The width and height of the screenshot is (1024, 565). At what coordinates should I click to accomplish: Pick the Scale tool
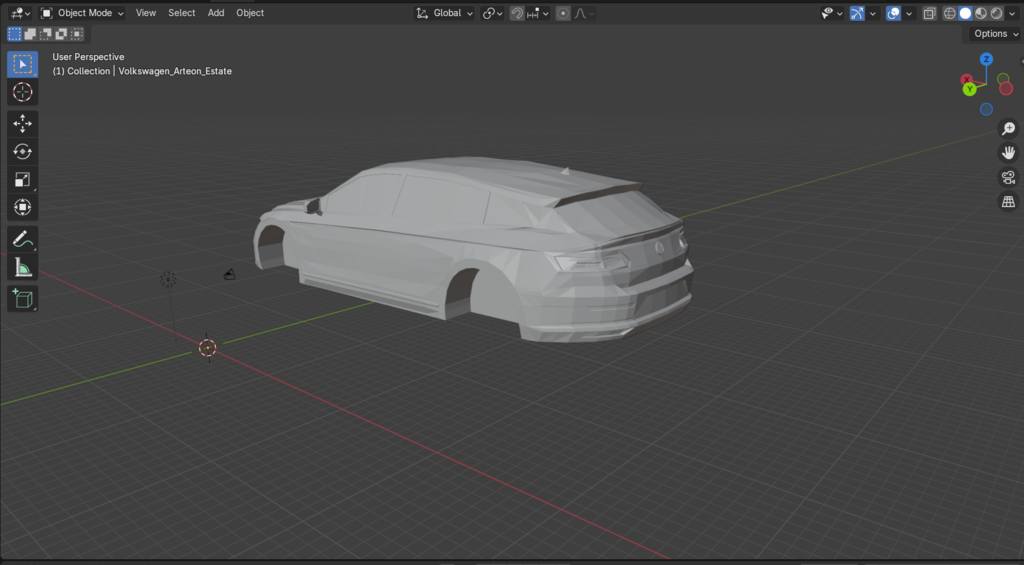point(22,180)
